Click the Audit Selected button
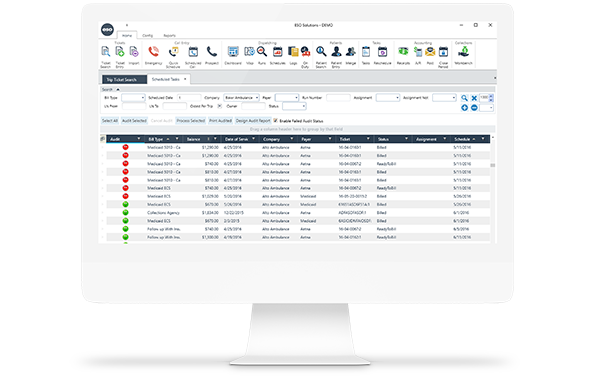The height and width of the screenshot is (376, 602). pos(134,121)
